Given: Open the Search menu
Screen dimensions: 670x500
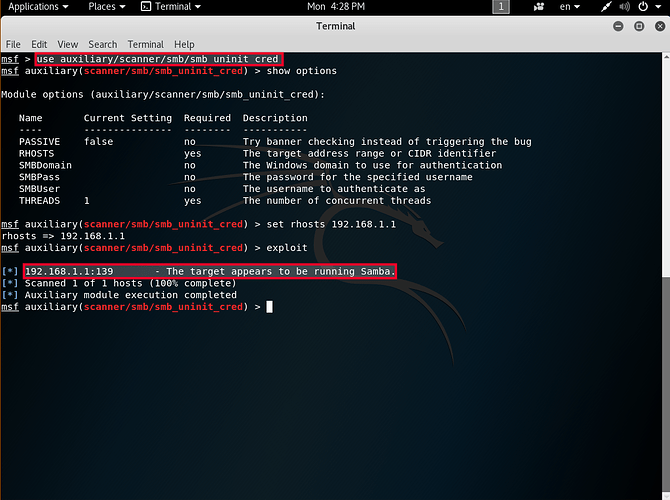Looking at the screenshot, I should click(102, 44).
